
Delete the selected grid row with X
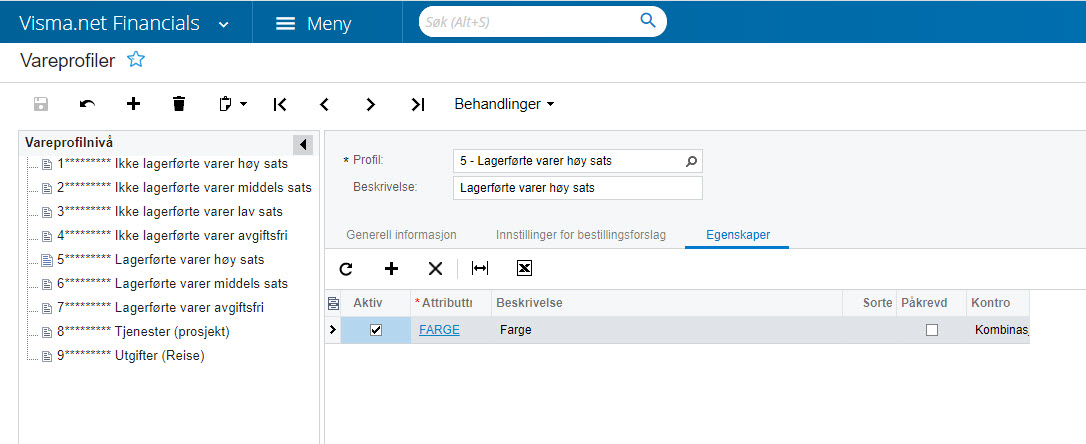[x=435, y=269]
